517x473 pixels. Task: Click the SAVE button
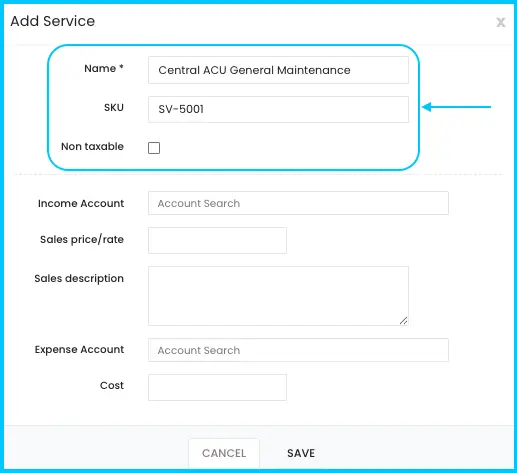click(x=301, y=453)
